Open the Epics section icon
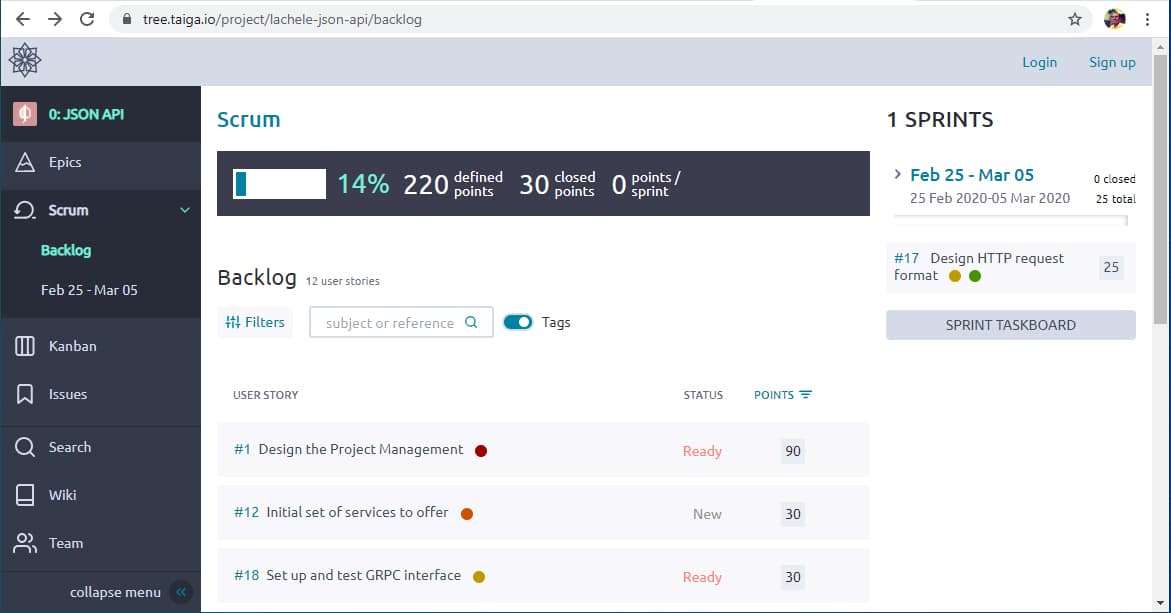 (25, 162)
